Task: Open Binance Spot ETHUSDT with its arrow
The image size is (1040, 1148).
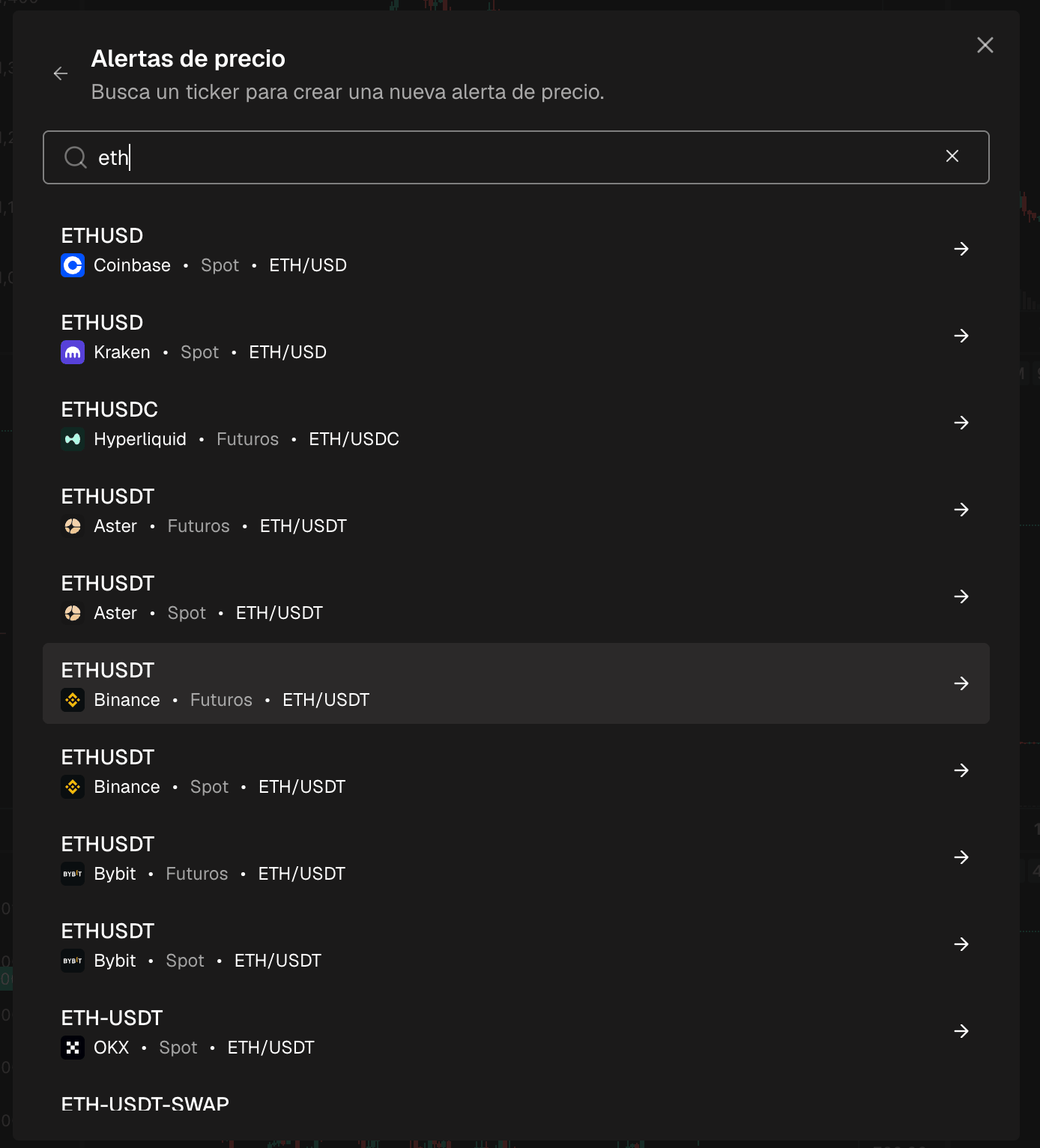Action: (961, 770)
